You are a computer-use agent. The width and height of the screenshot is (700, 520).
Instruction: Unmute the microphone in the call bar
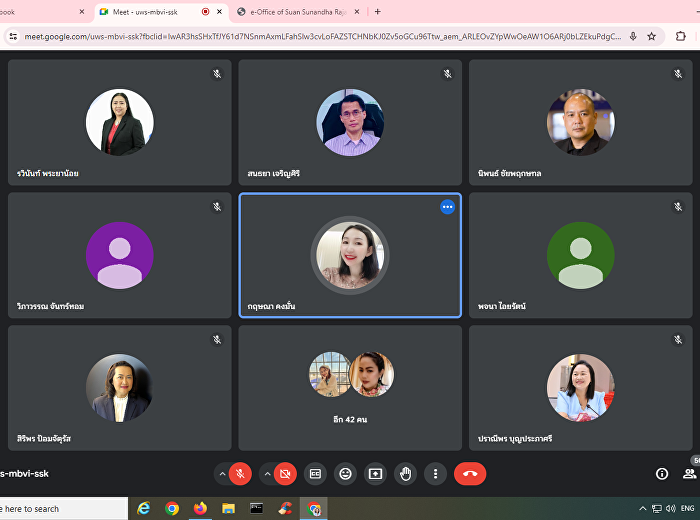click(239, 474)
